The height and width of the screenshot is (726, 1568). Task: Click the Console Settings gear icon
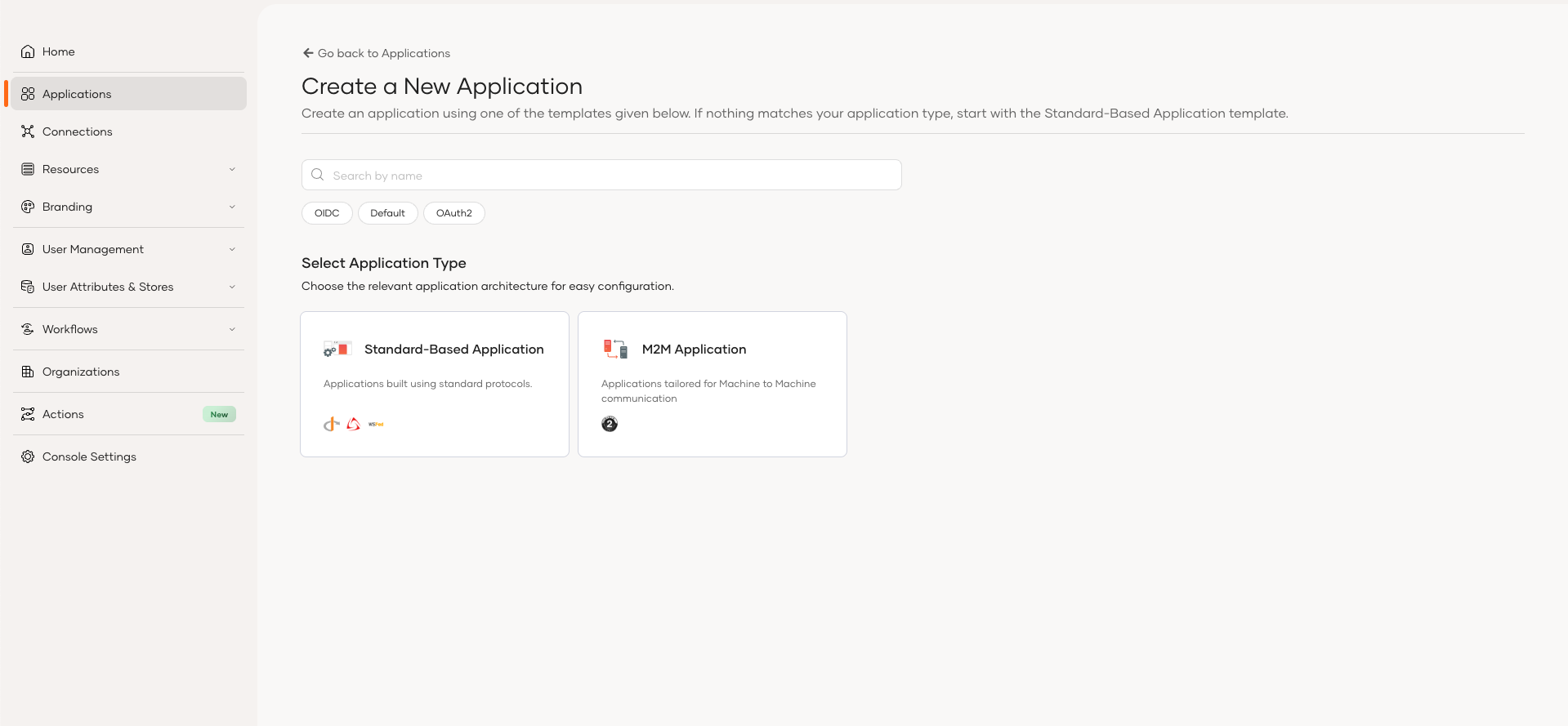point(28,457)
